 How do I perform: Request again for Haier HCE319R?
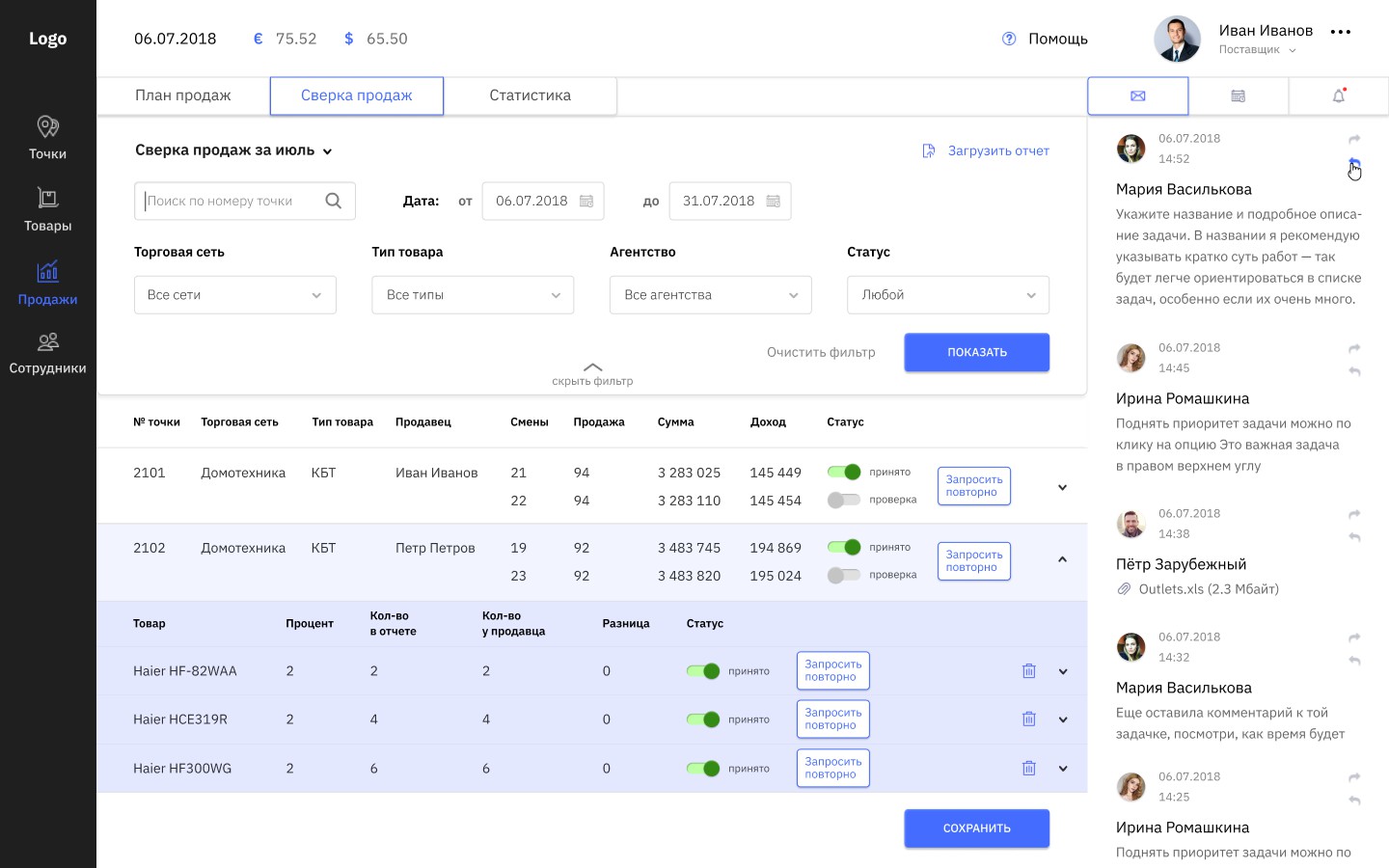tap(833, 719)
